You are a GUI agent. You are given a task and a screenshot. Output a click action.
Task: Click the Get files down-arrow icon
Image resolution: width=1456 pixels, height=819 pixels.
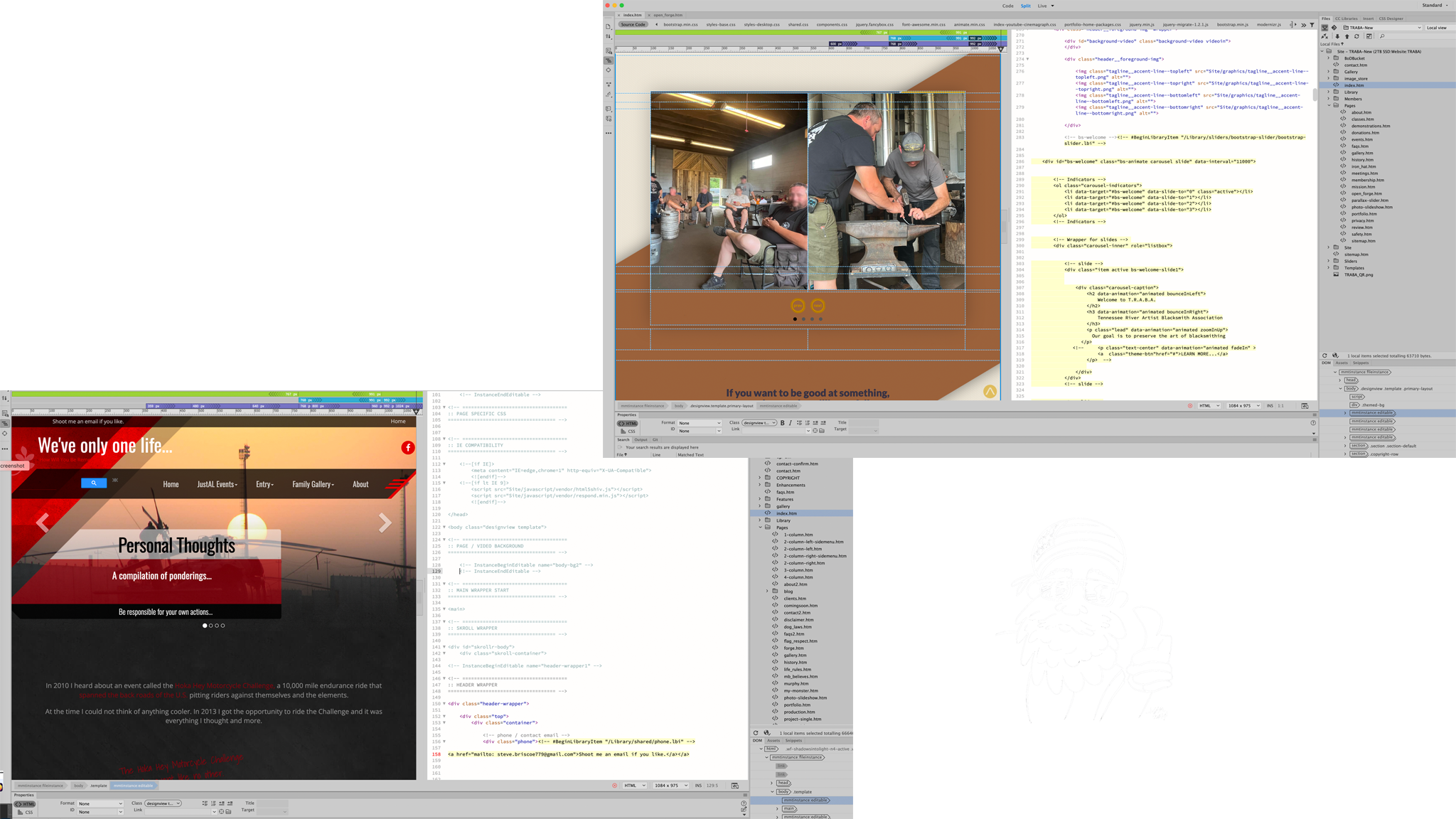[1337, 36]
